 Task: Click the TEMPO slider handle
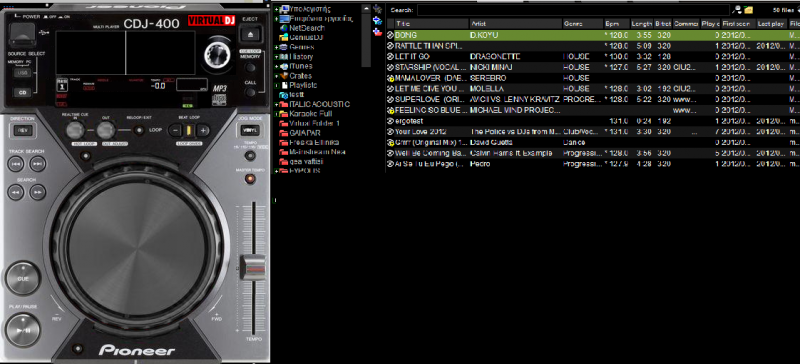point(253,266)
